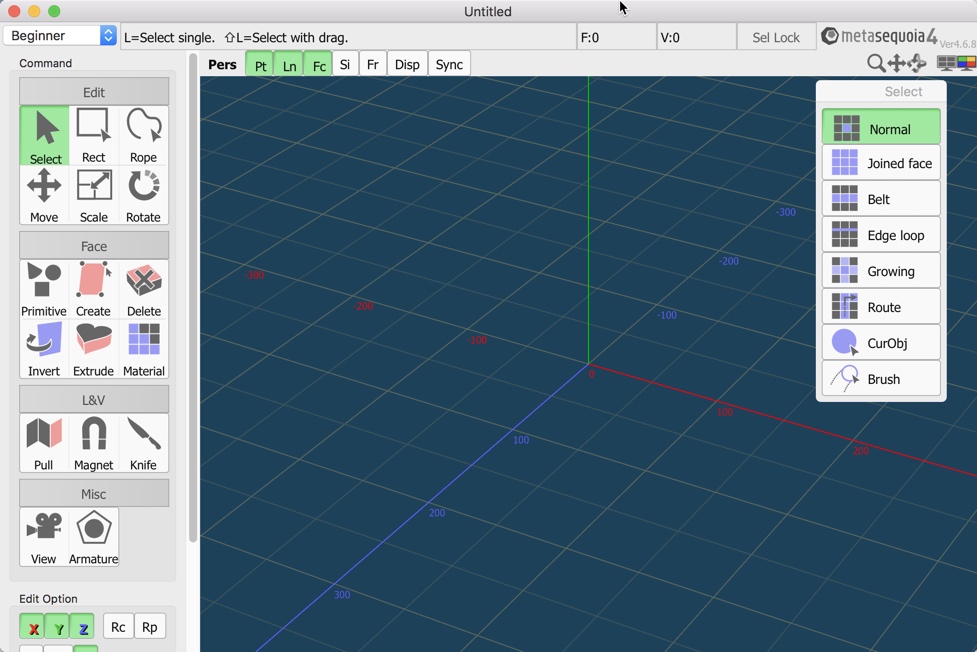Select the Magnet tool

(x=93, y=439)
